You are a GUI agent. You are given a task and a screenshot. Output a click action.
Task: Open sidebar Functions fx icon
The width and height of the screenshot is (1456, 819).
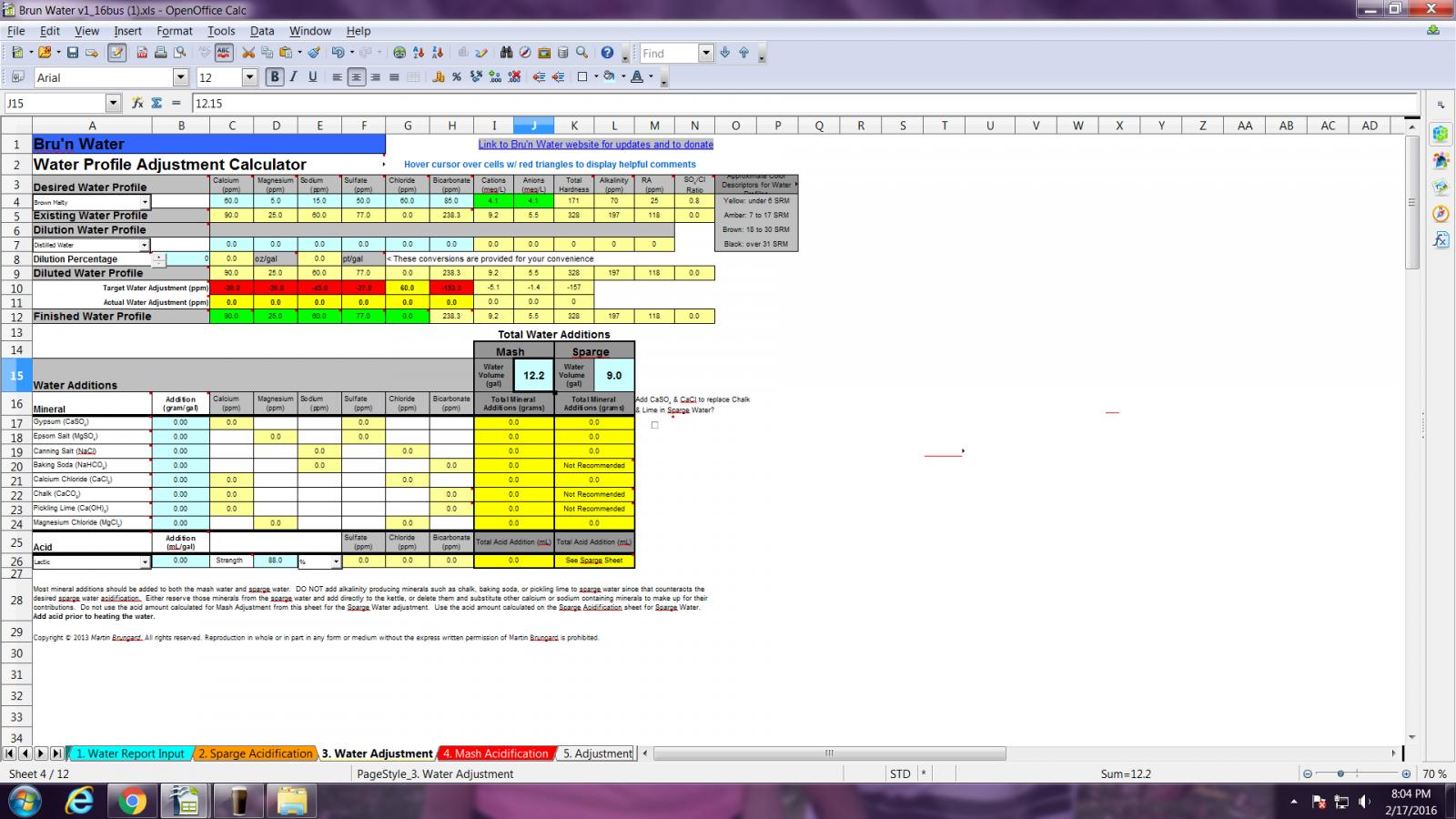tap(1441, 240)
